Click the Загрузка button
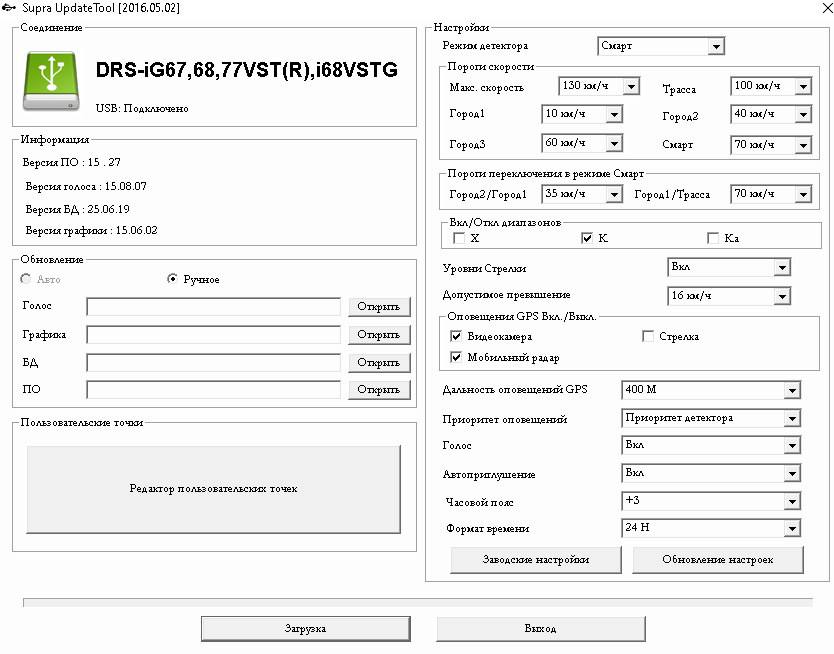Viewport: 834px width, 654px height. [x=305, y=629]
